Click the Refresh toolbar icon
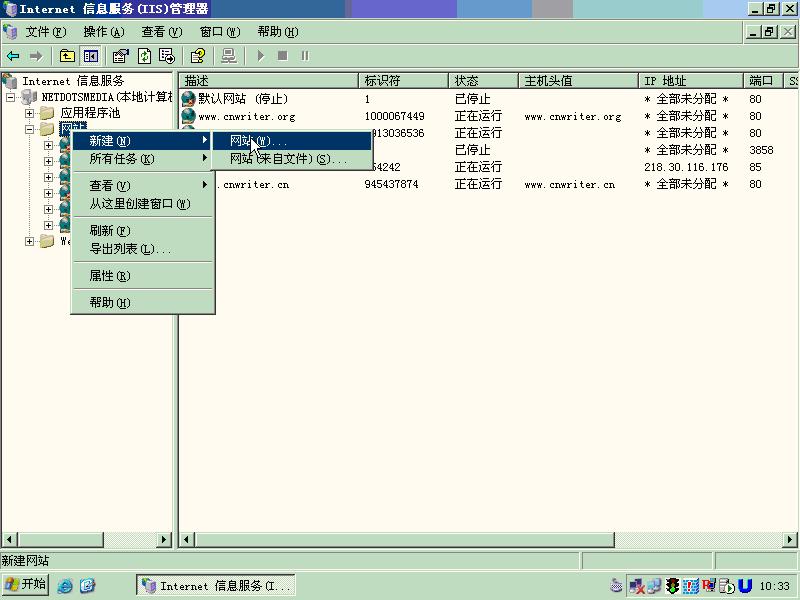 pos(145,56)
